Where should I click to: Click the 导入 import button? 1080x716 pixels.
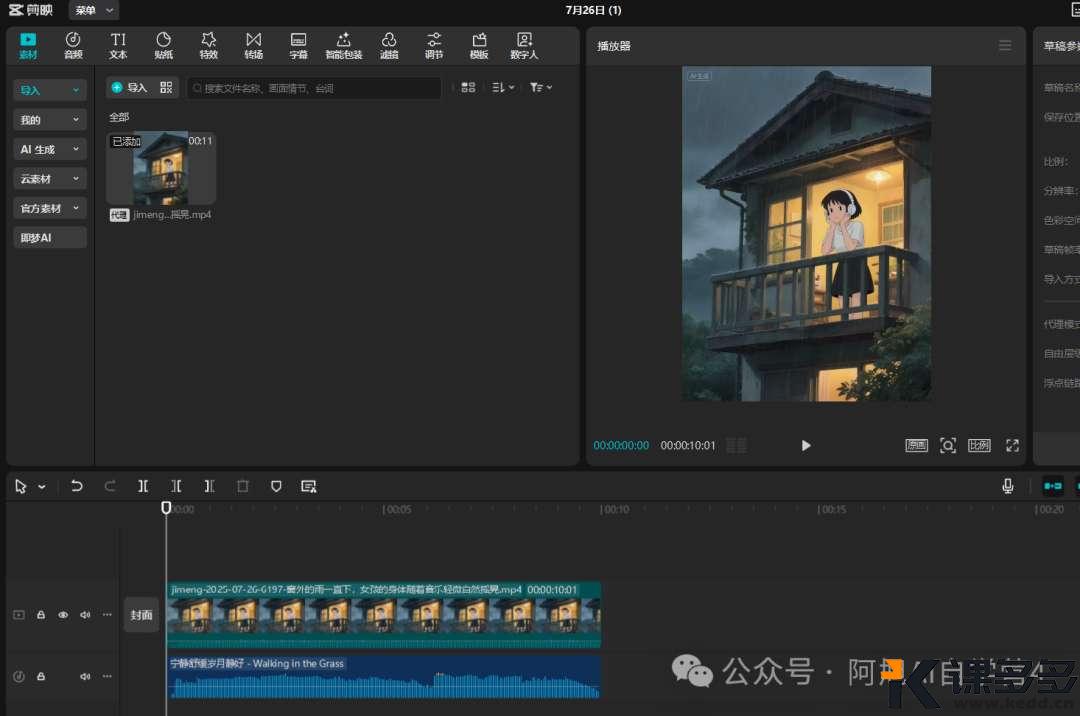(129, 87)
